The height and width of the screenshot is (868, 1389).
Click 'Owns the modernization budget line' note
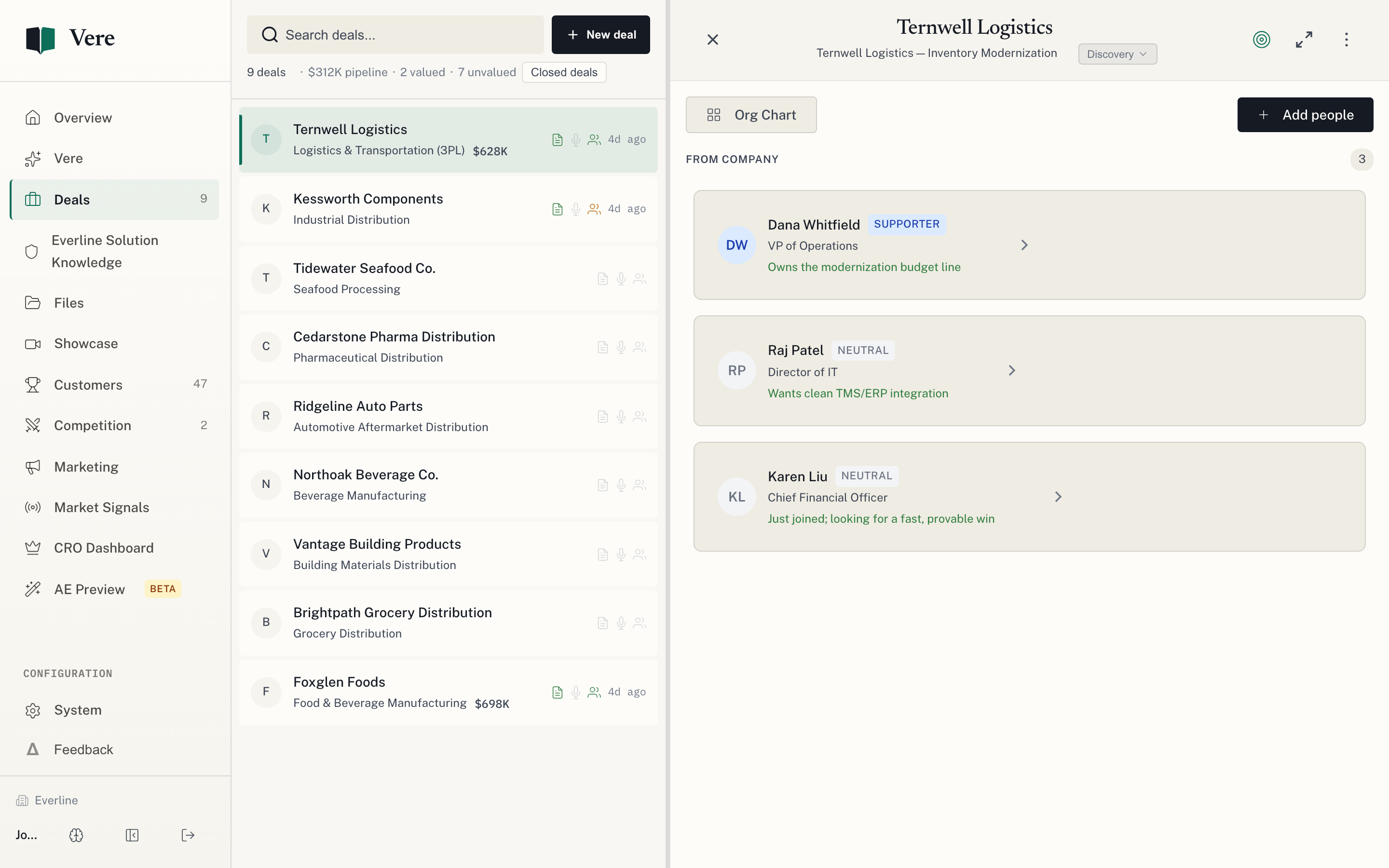(864, 267)
